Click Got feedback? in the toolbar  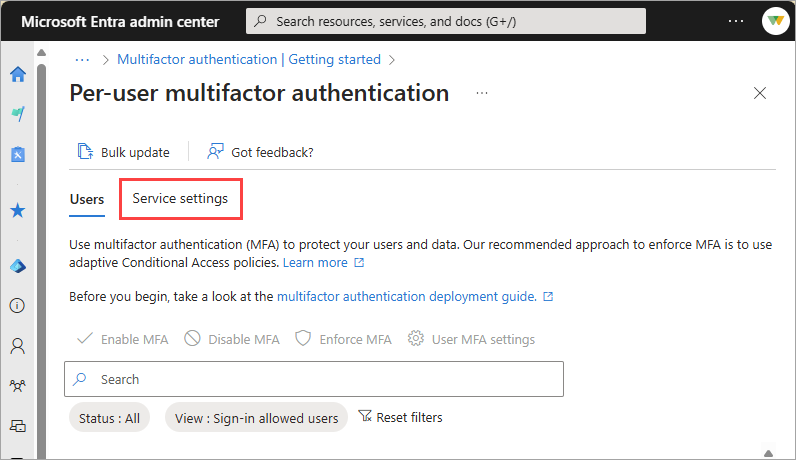click(260, 152)
